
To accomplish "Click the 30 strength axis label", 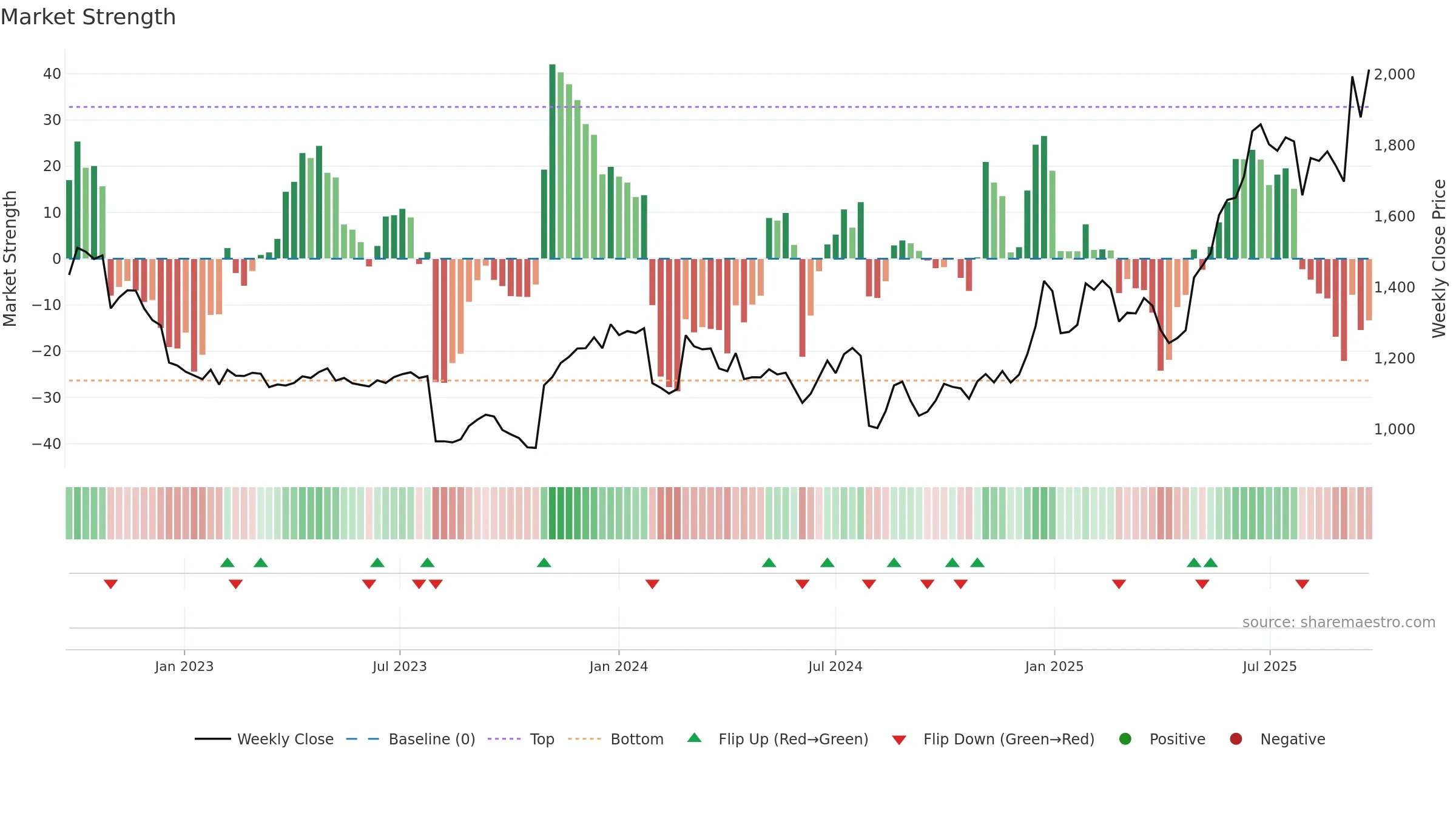I will [x=52, y=120].
